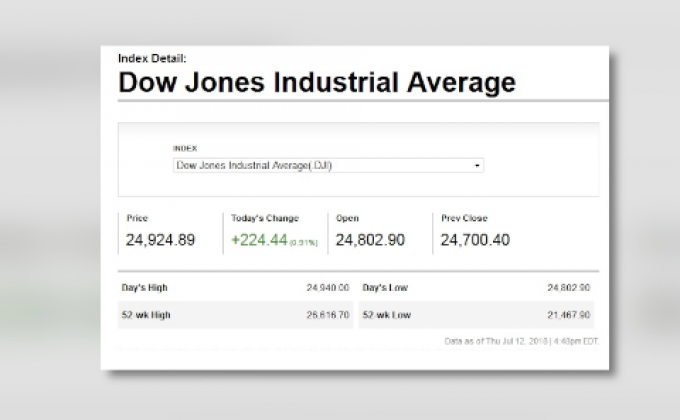Click the Open value 24,802.90
The image size is (680, 420).
coord(370,240)
